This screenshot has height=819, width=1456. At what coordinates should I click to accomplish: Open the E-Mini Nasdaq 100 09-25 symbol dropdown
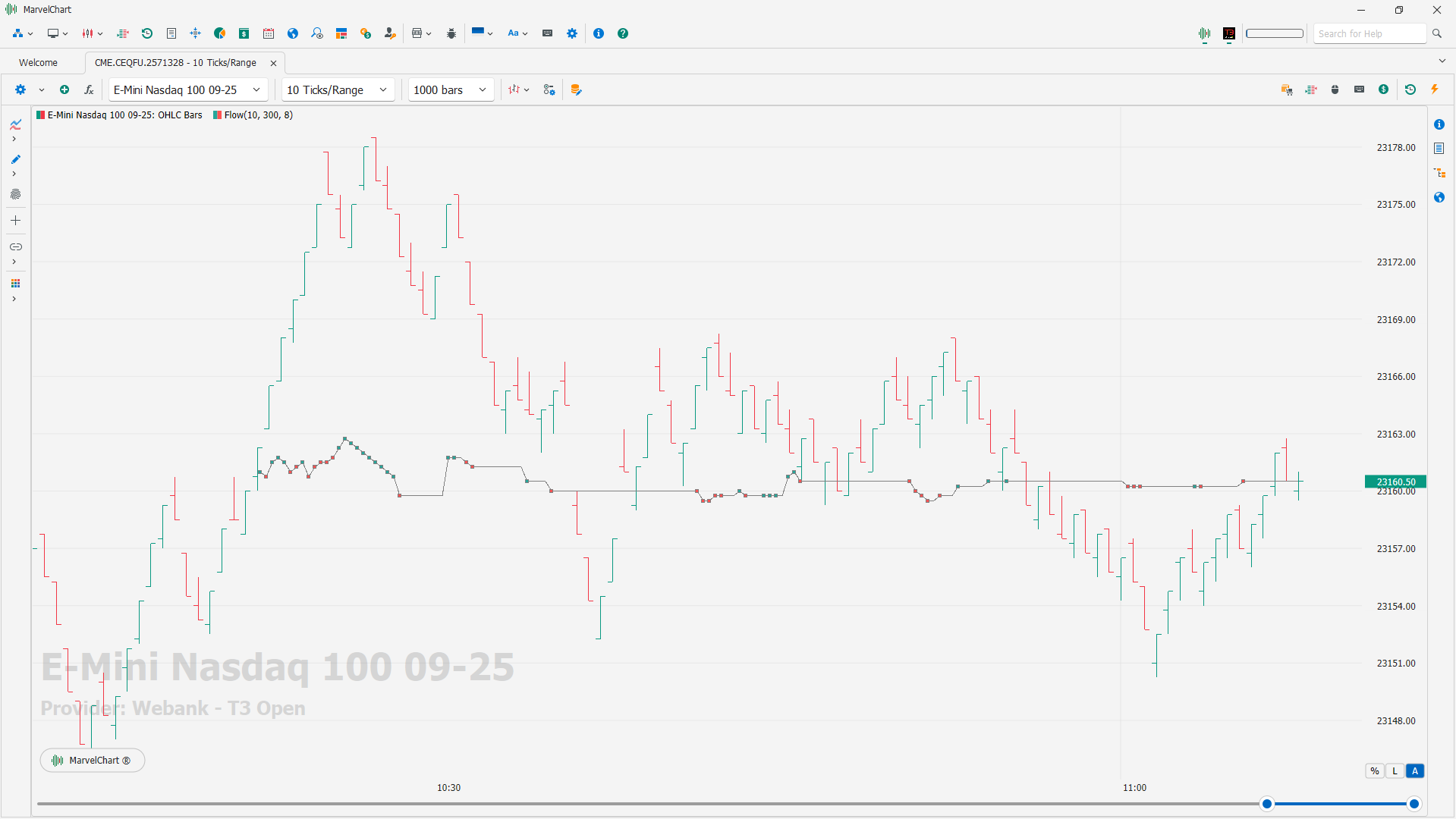(187, 89)
